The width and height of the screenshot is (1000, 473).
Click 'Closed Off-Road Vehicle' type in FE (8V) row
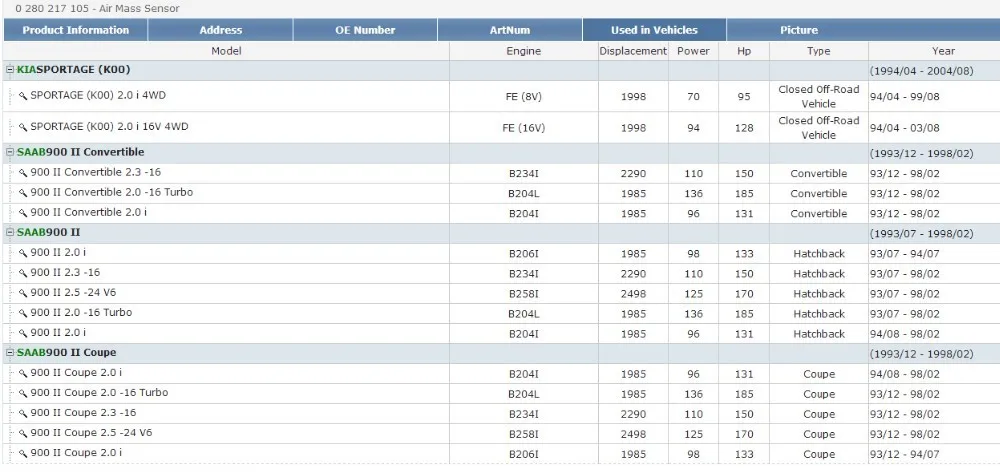tap(818, 96)
